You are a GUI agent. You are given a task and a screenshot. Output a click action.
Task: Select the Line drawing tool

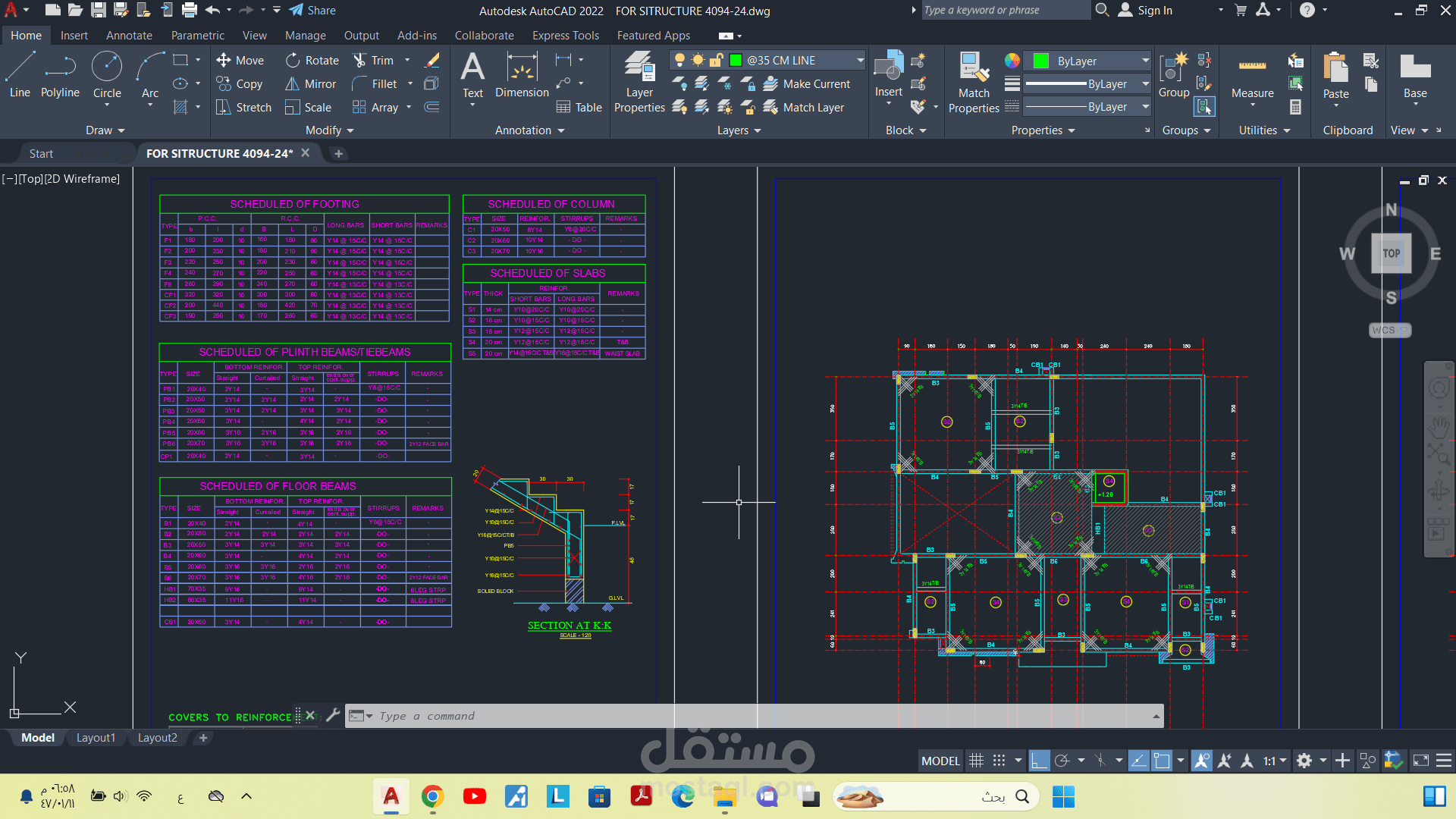coord(20,75)
